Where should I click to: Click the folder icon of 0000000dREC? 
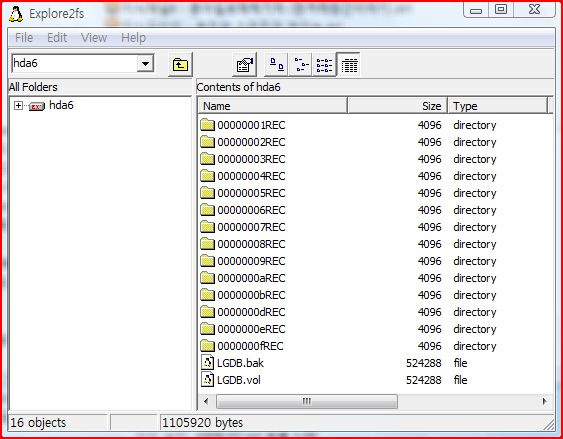[x=207, y=312]
